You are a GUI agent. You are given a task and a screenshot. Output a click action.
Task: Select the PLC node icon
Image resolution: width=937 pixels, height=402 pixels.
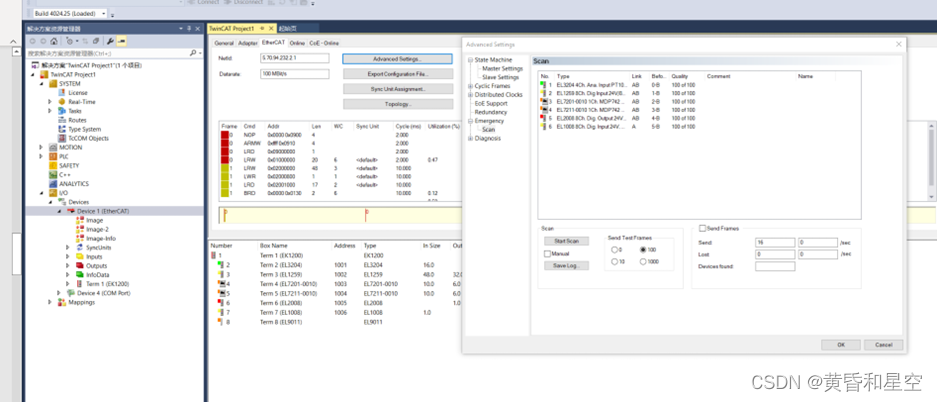54,156
